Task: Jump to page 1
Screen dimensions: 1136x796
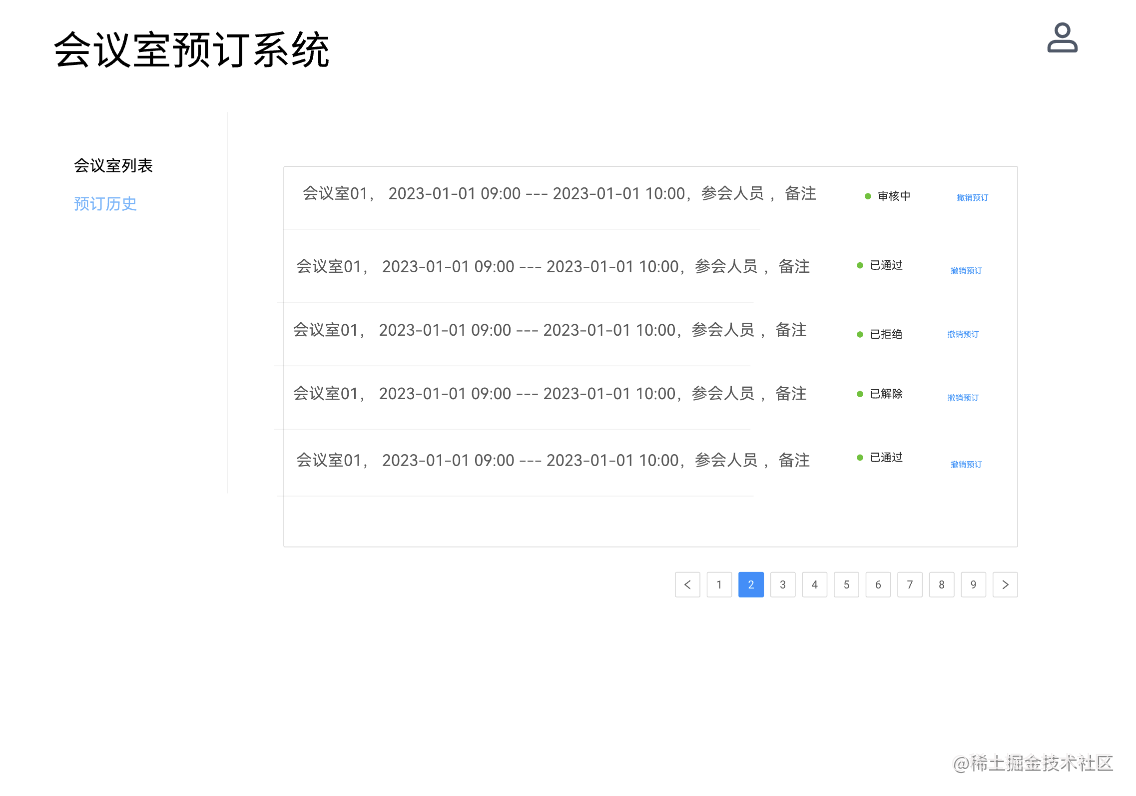Action: pos(719,585)
